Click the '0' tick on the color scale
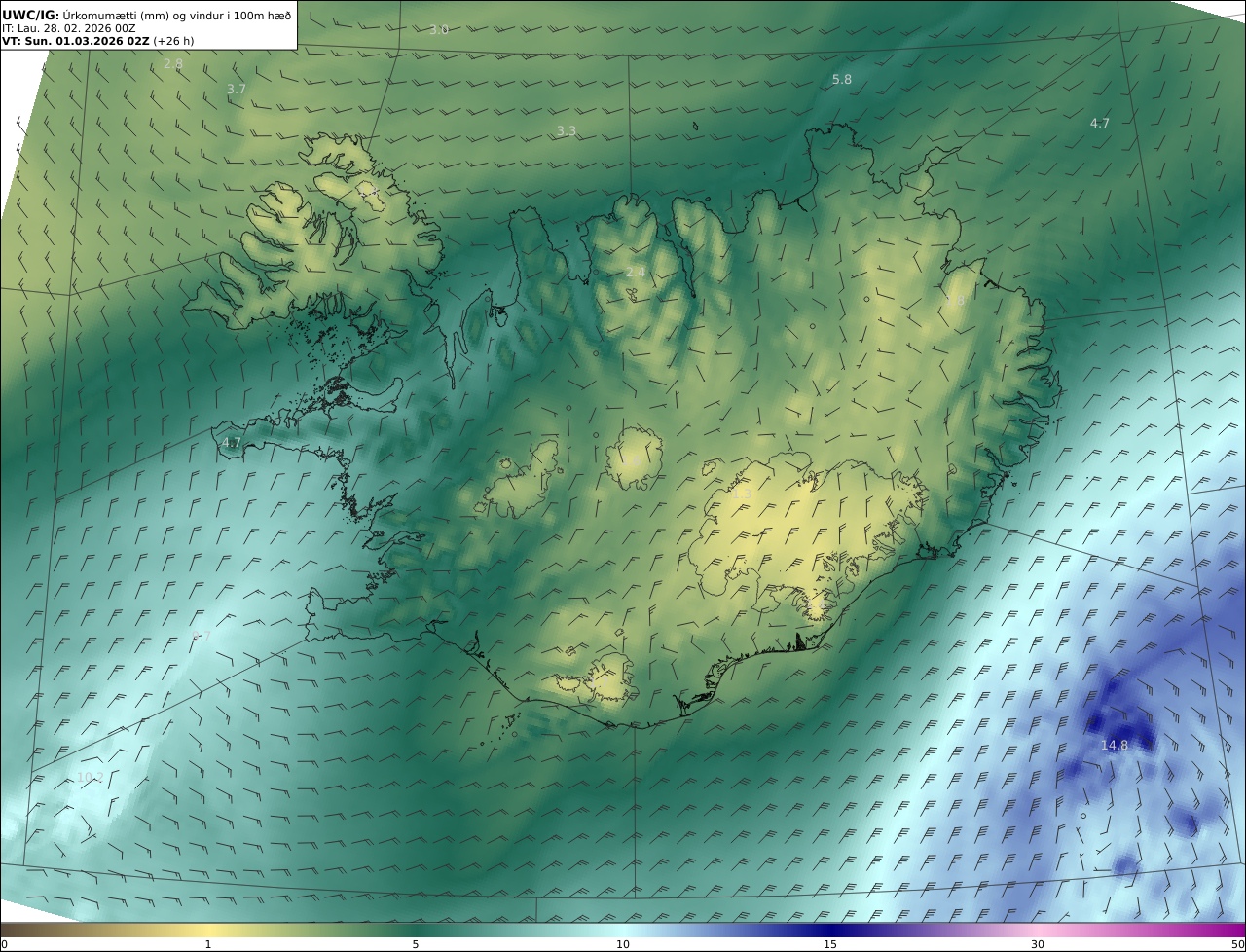 coord(4,944)
